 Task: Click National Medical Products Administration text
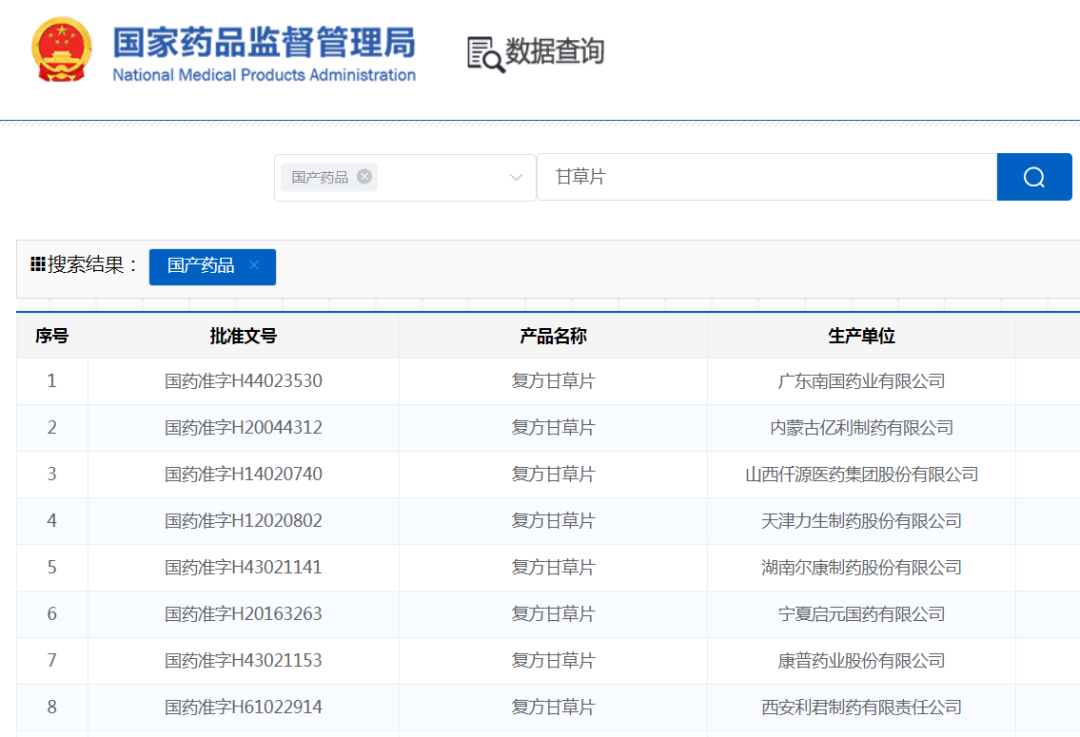(x=264, y=75)
